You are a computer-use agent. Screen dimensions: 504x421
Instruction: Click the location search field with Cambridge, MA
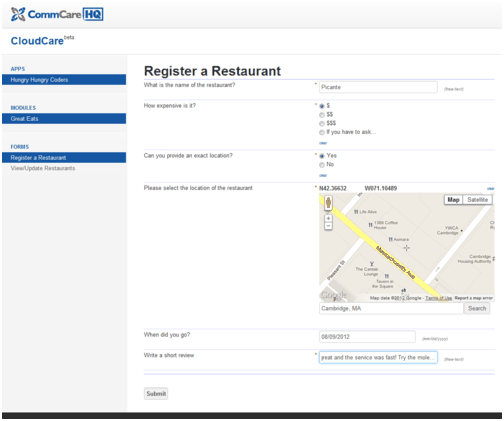pos(391,309)
